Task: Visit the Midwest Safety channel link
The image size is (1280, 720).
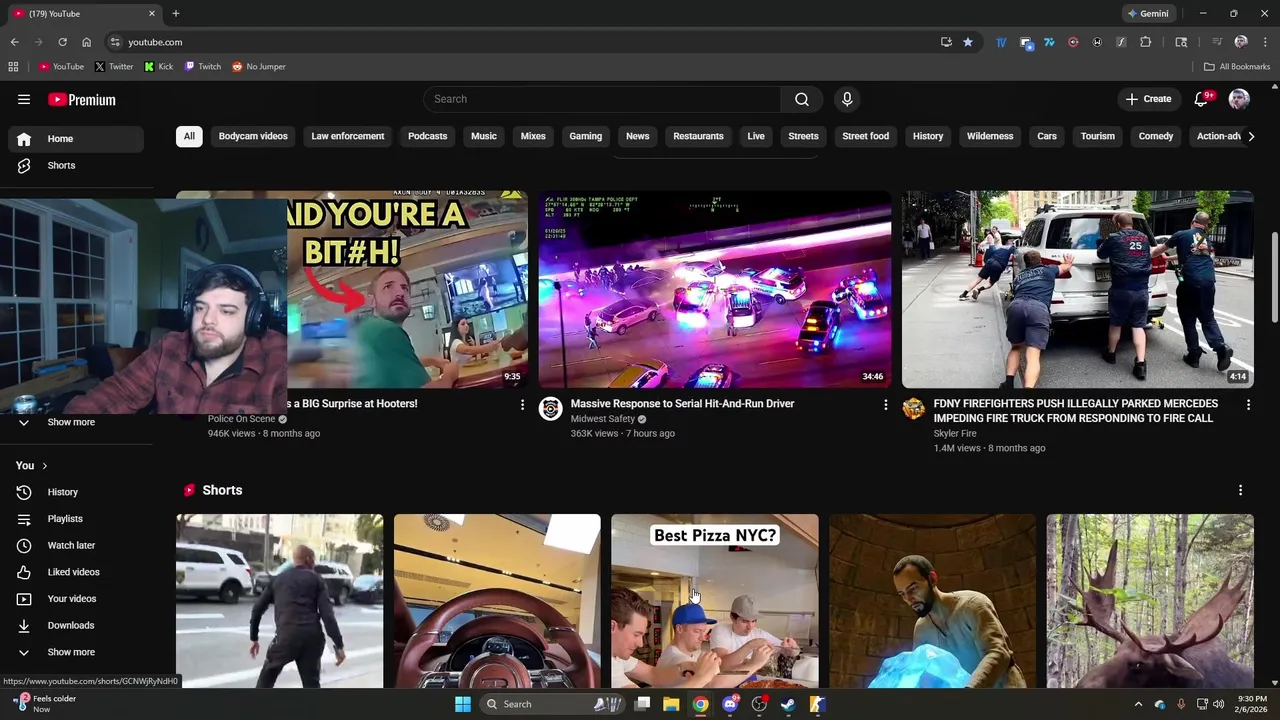Action: click(x=602, y=419)
